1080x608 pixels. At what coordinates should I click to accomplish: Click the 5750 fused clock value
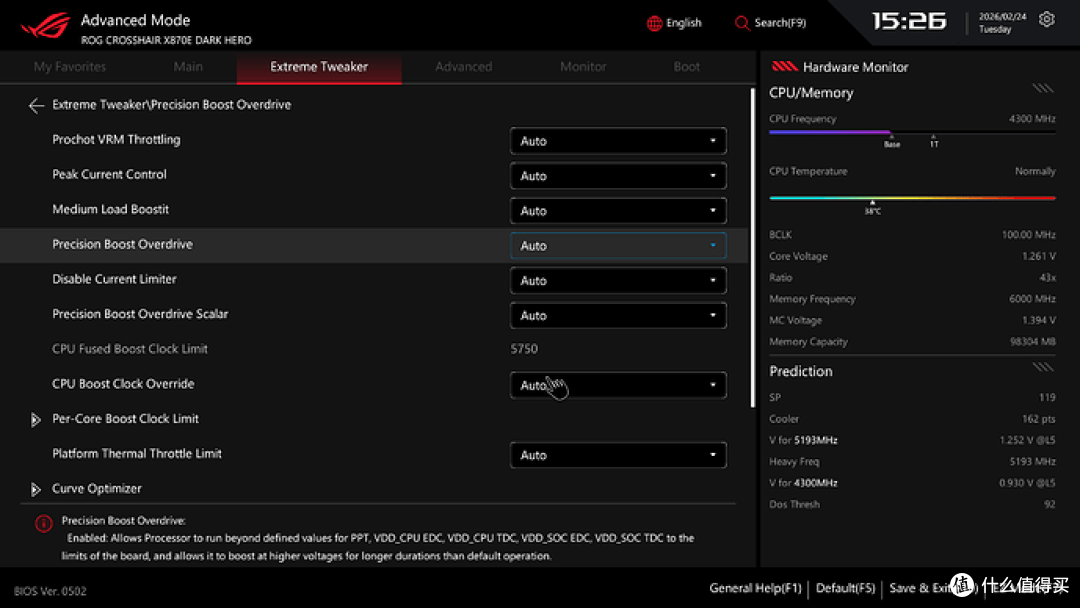(524, 349)
